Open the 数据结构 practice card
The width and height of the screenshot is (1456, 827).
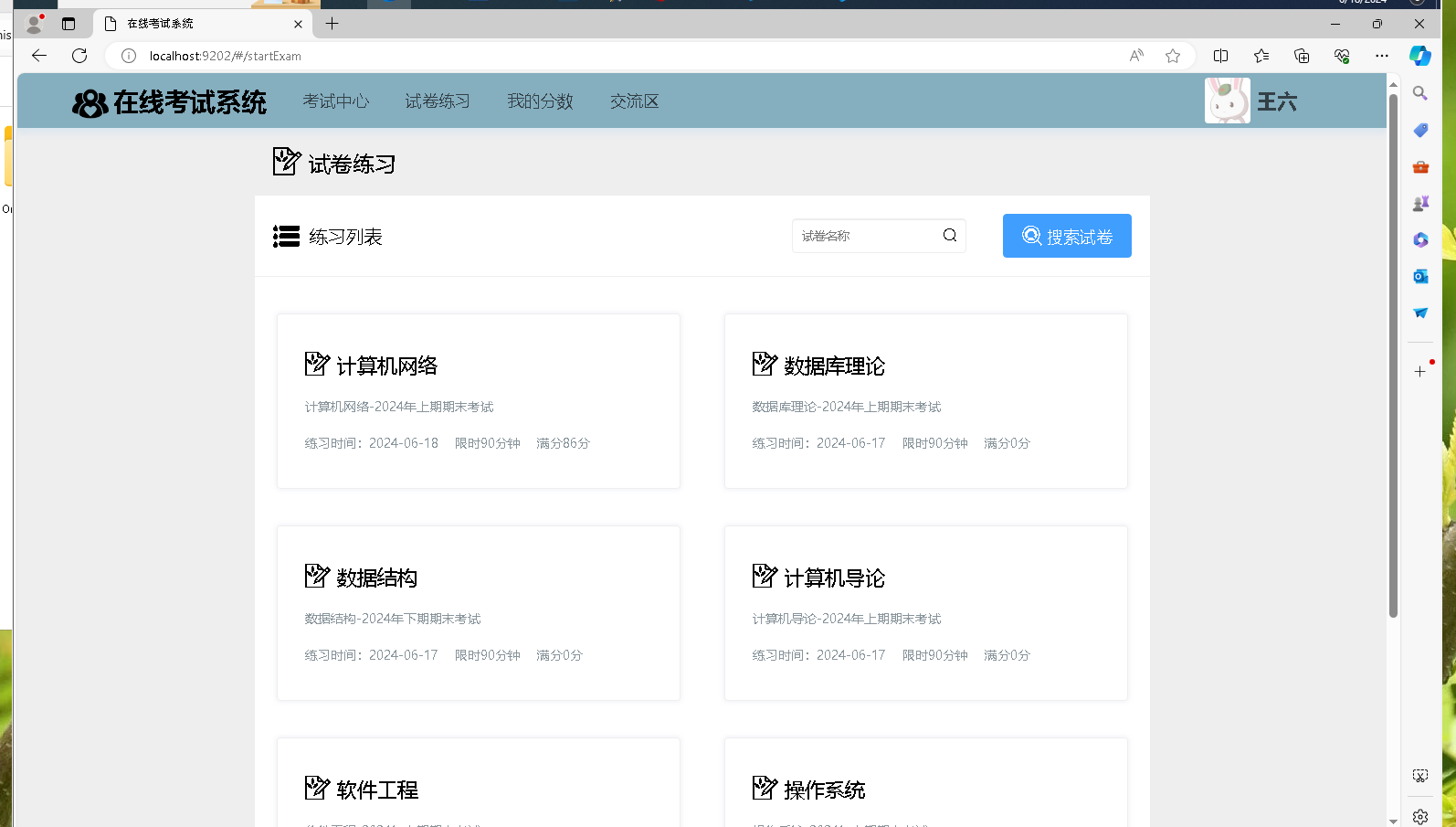pyautogui.click(x=479, y=613)
